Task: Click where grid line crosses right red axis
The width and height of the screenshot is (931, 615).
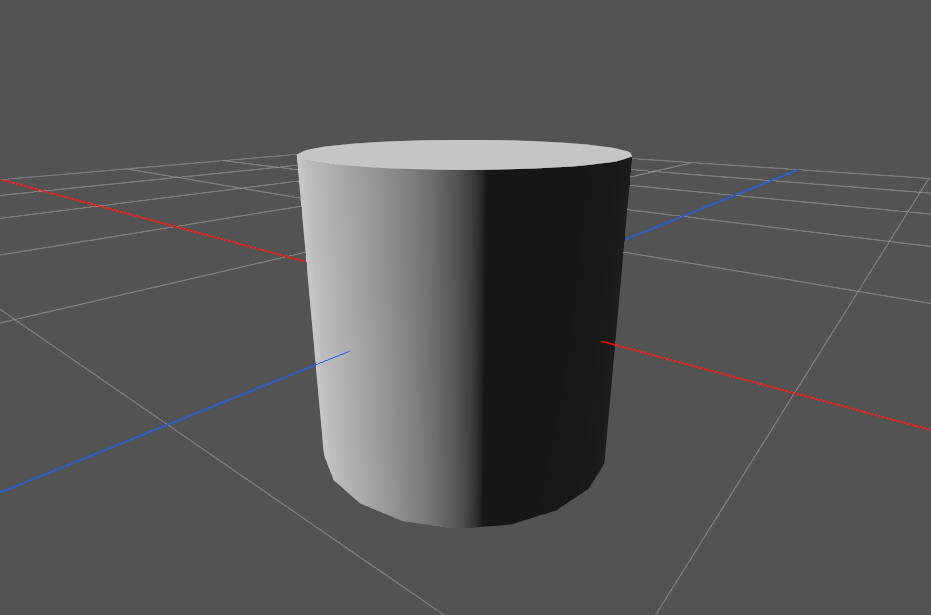Action: tap(795, 393)
